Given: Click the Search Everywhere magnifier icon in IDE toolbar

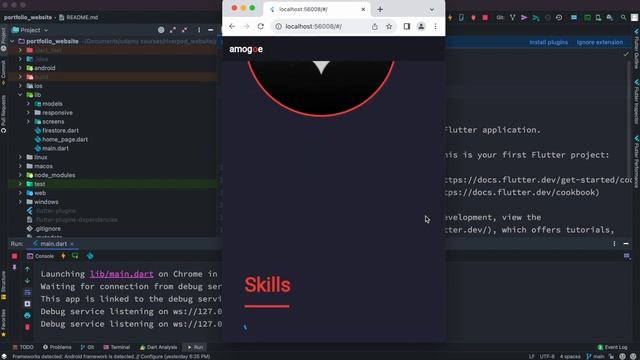Looking at the screenshot, I should tap(623, 18).
